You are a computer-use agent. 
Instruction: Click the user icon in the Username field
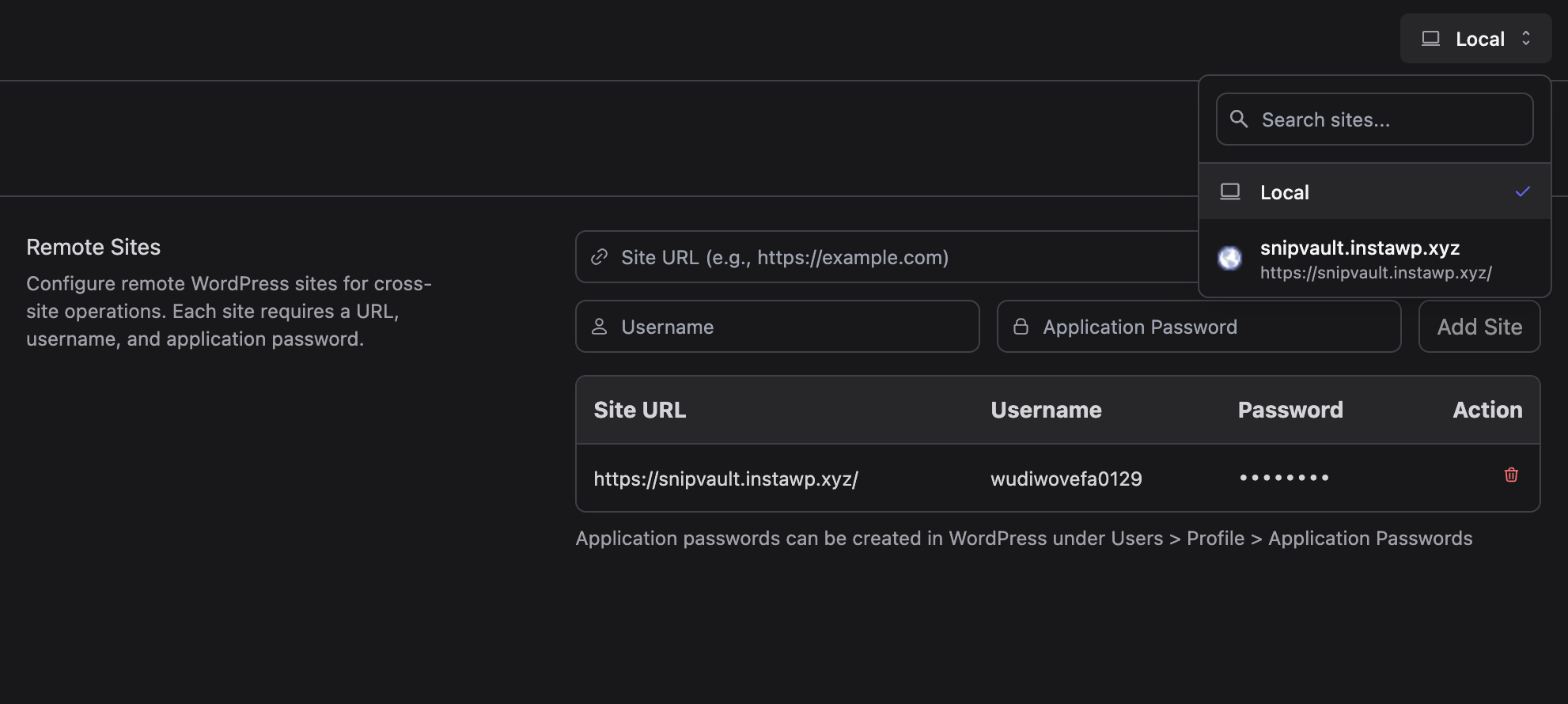(x=600, y=327)
